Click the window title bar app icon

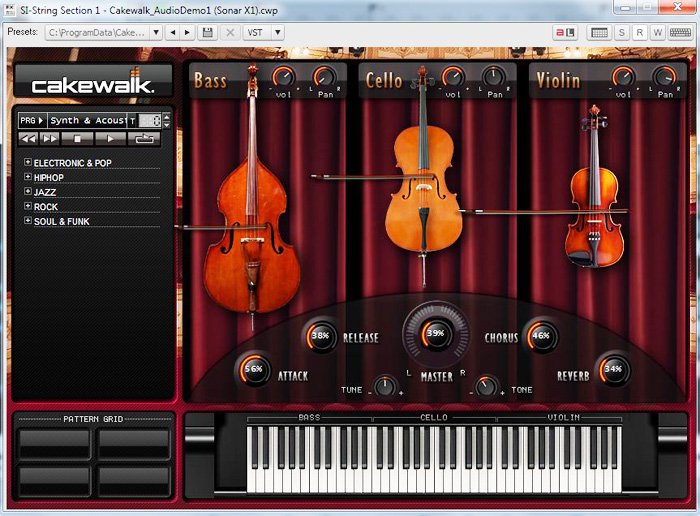[x=9, y=9]
